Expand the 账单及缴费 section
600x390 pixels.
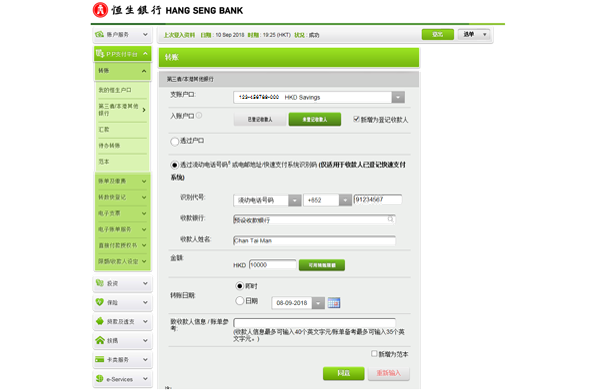pos(122,181)
